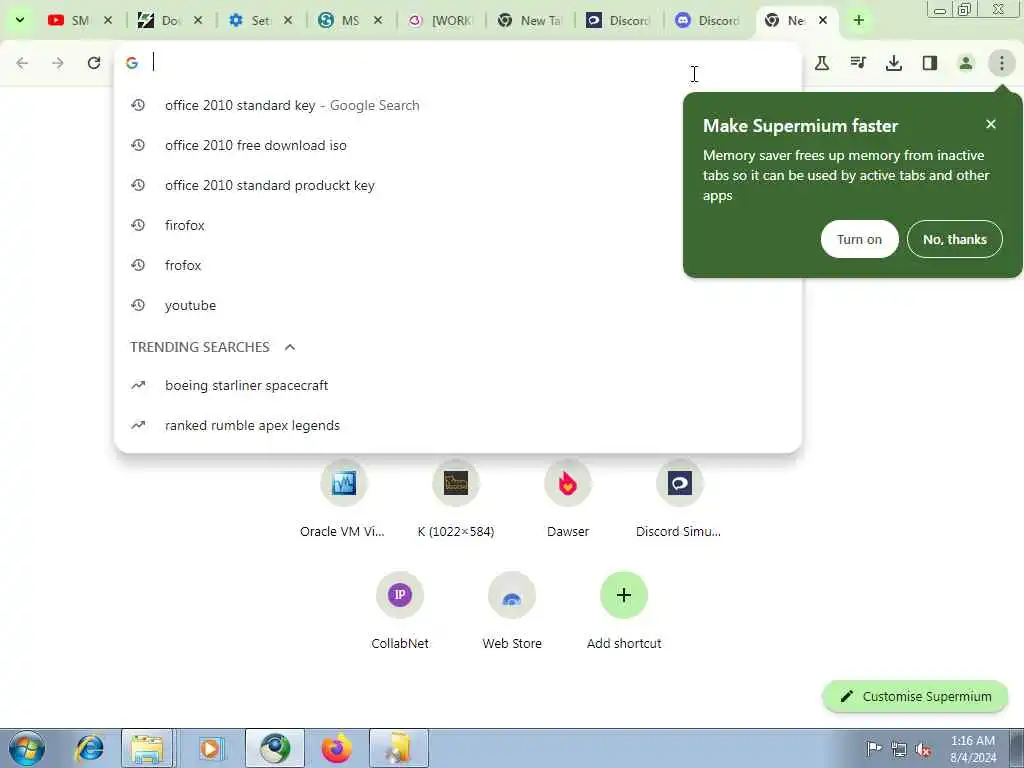Launch Internet Explorer from taskbar
The height and width of the screenshot is (768, 1024).
[x=89, y=748]
